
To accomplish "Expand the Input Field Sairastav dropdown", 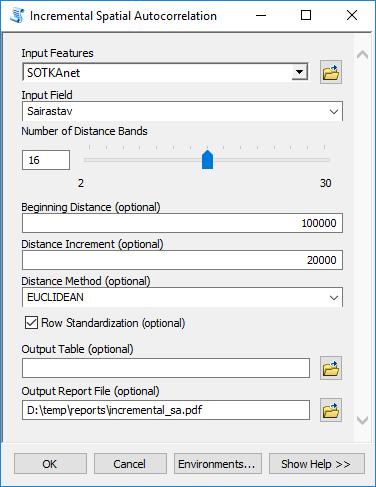I will pyautogui.click(x=334, y=112).
